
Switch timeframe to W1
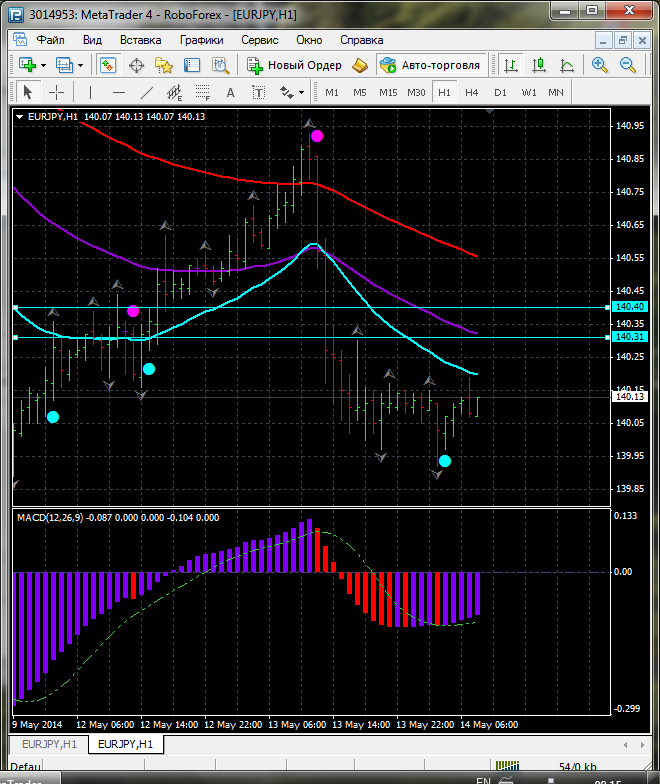[528, 92]
